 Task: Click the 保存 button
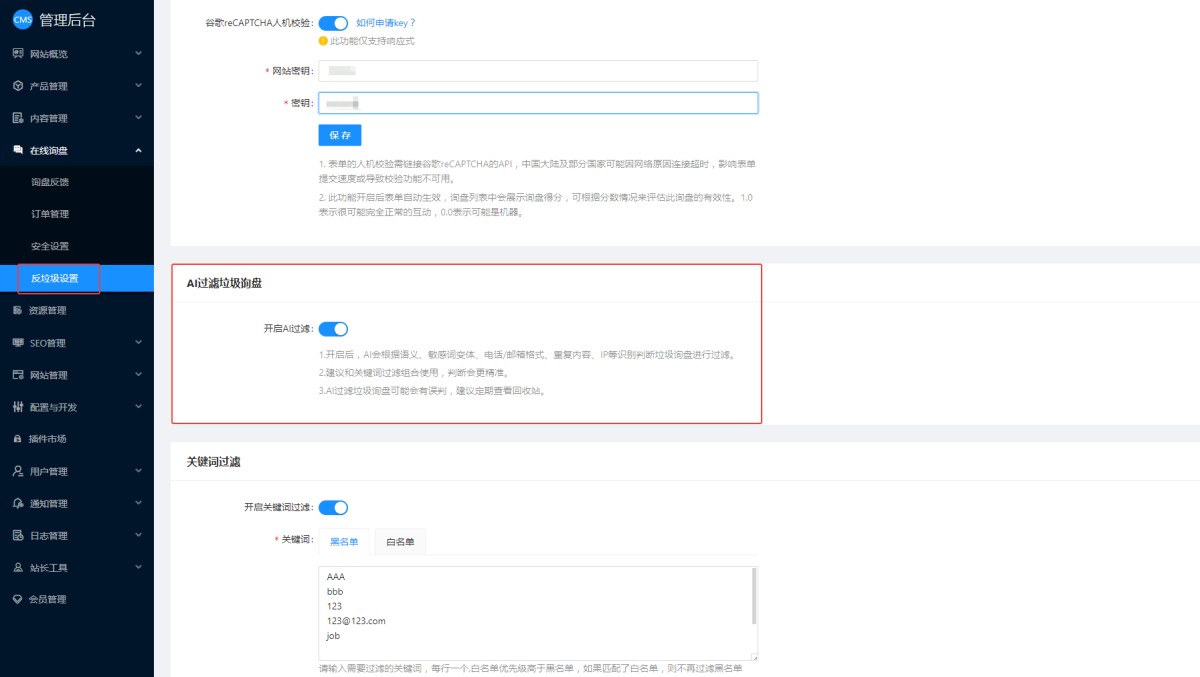click(340, 135)
